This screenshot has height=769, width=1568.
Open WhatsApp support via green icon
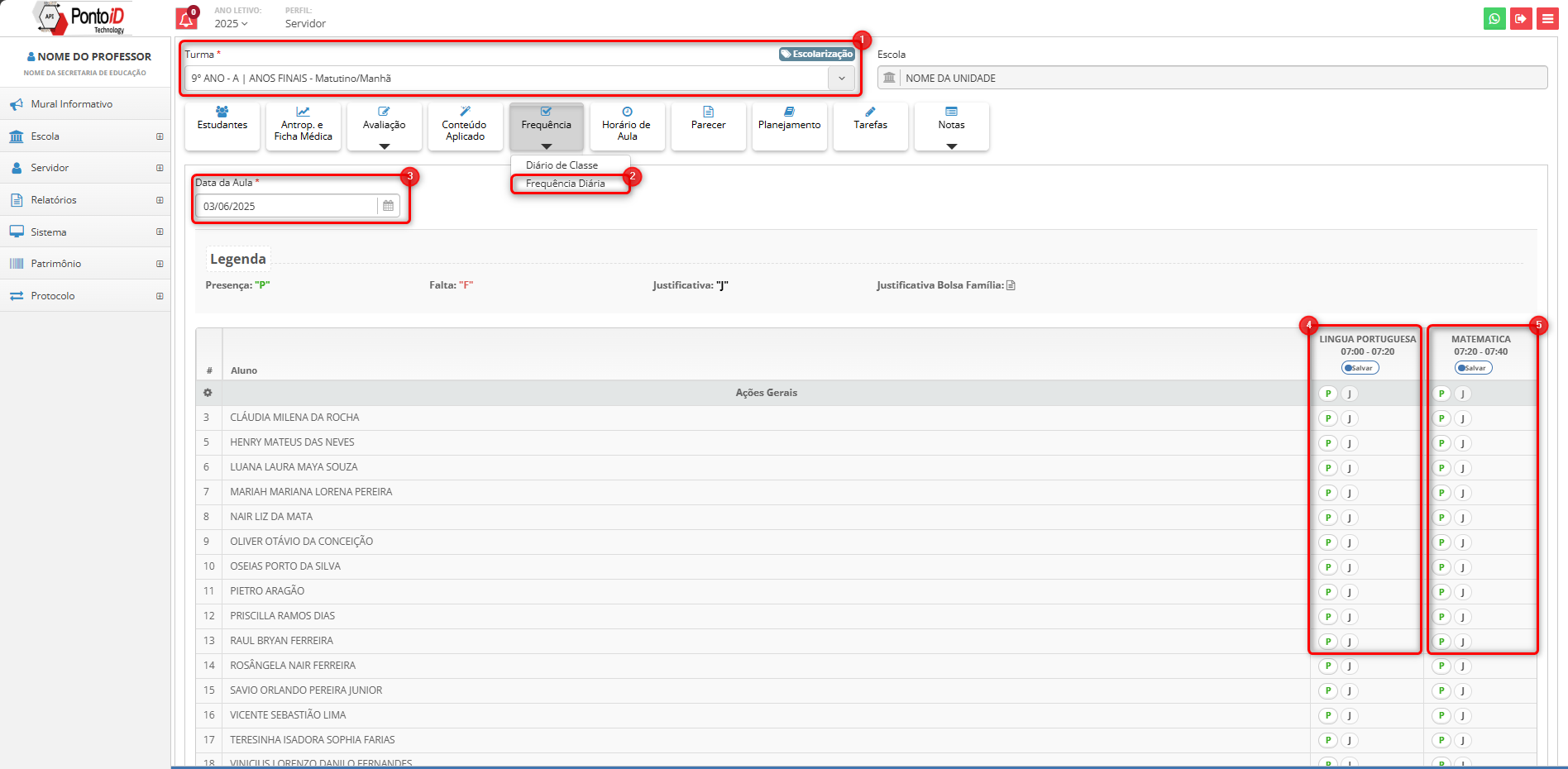1494,19
